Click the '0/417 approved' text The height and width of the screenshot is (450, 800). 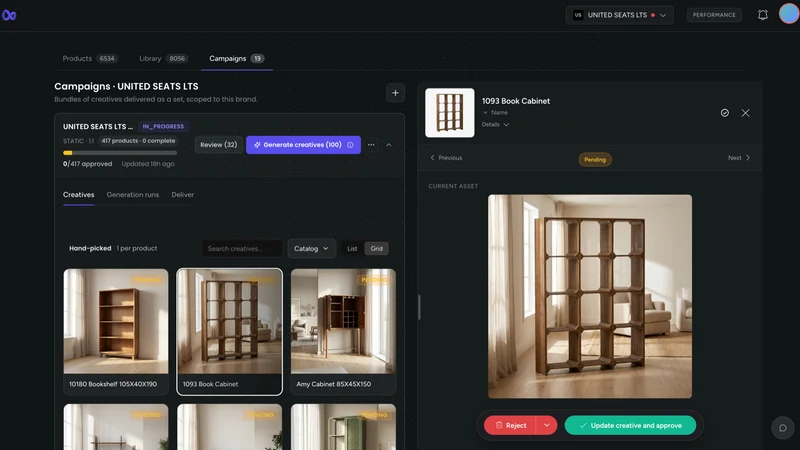point(87,164)
